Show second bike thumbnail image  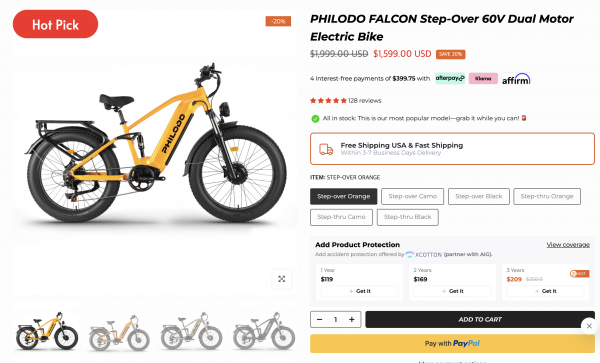119,332
